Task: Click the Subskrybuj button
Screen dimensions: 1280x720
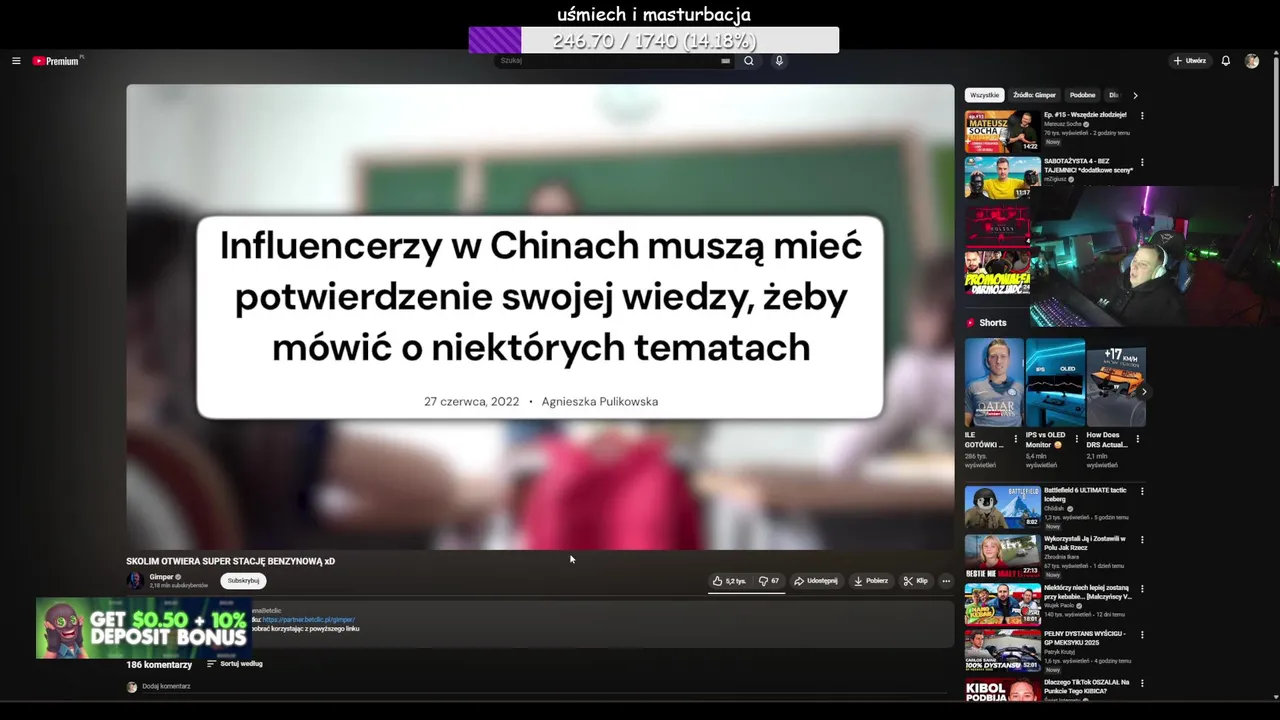Action: tap(243, 581)
